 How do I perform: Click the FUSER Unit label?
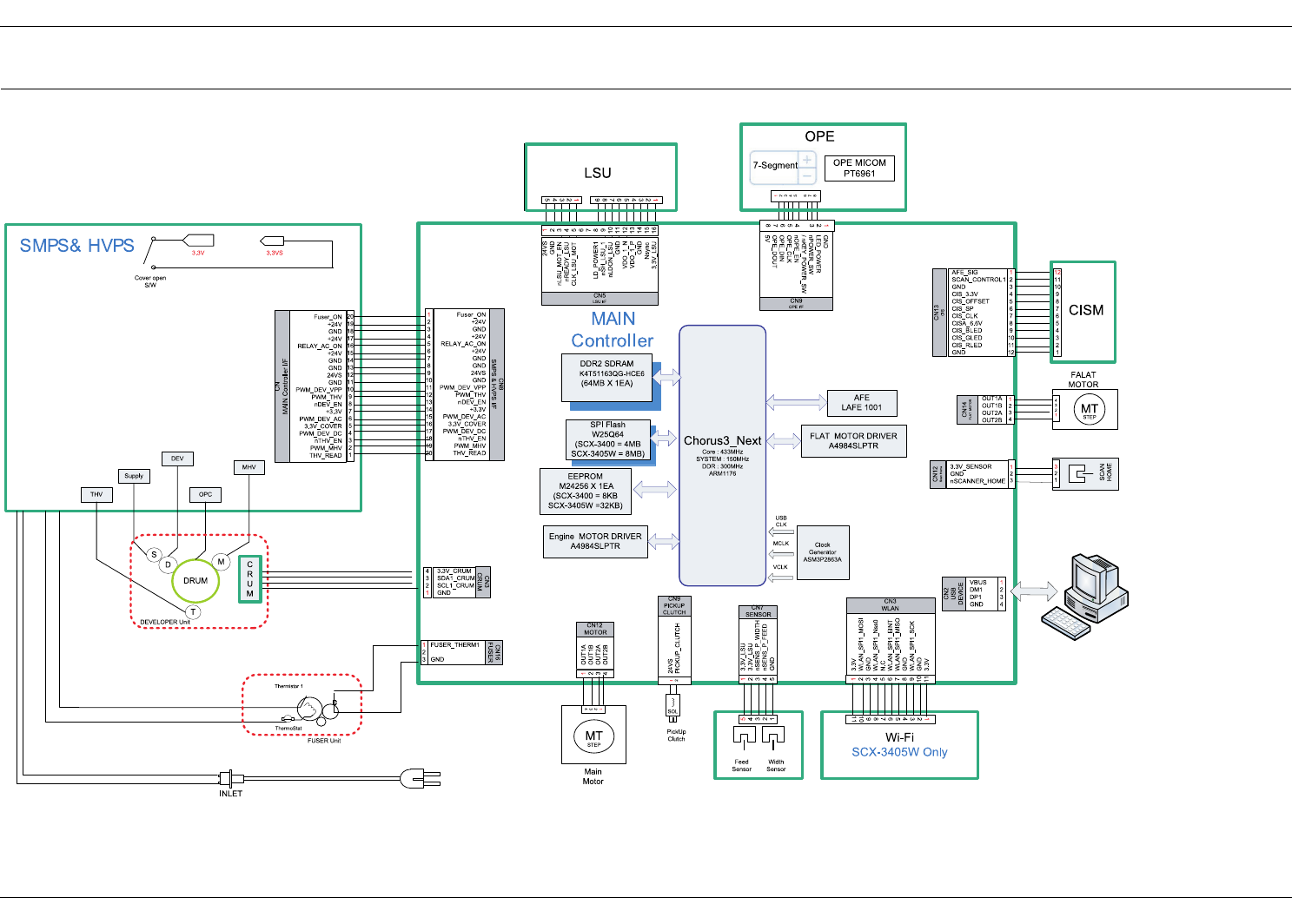tap(324, 741)
